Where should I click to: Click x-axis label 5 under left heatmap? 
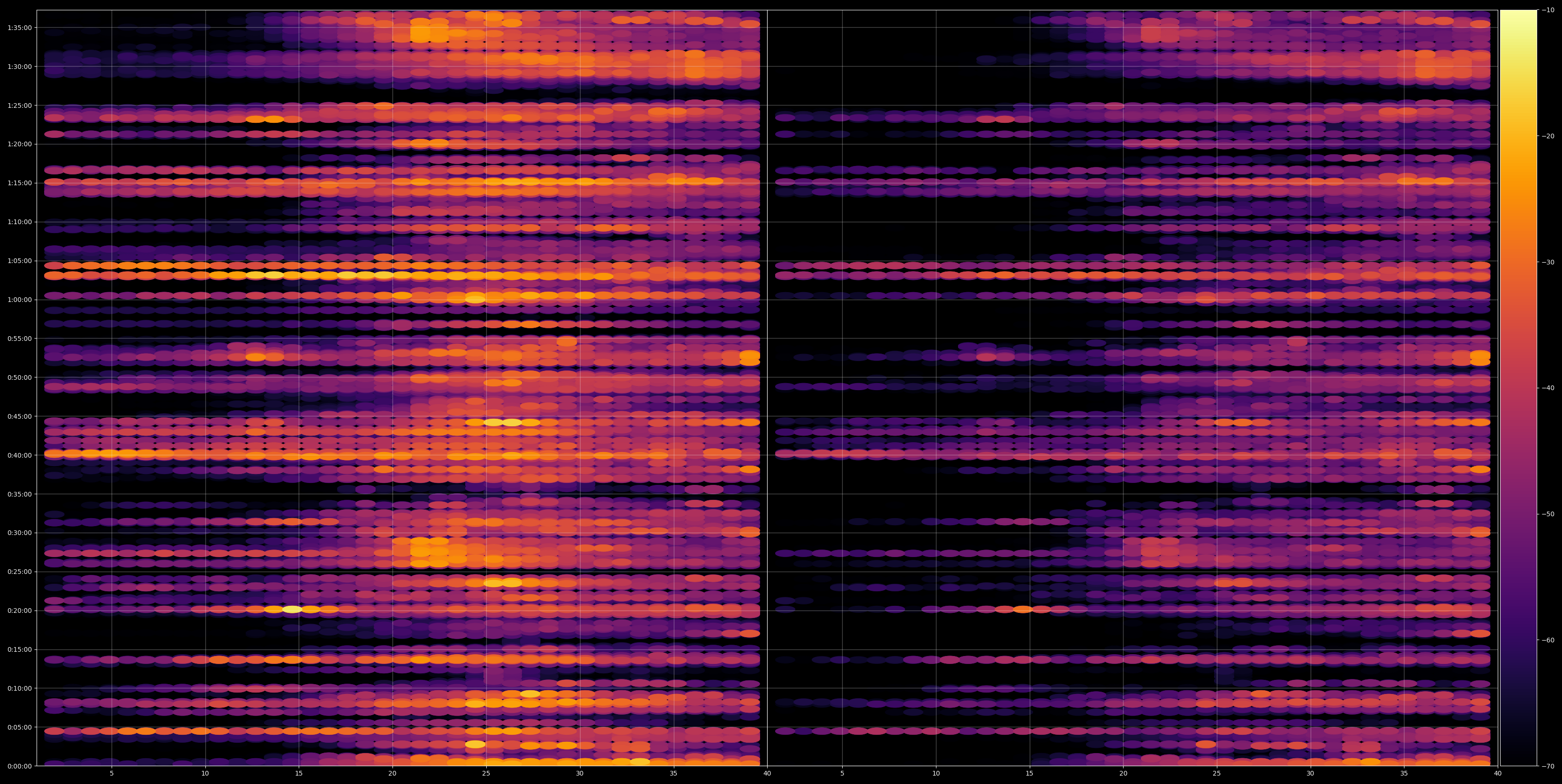coord(112,774)
